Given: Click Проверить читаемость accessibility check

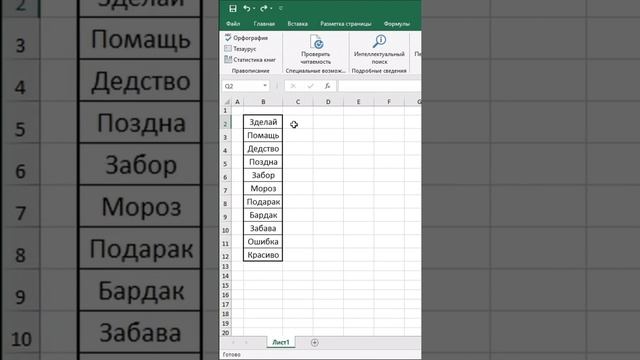Looking at the screenshot, I should point(316,49).
